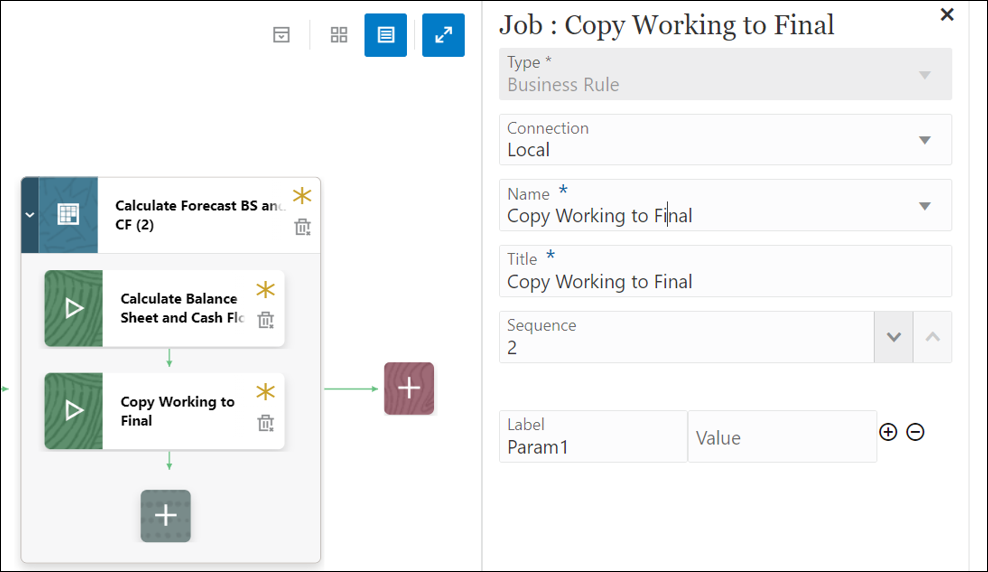The image size is (988, 572).
Task: Click the archive box icon in toolbar
Action: (281, 35)
